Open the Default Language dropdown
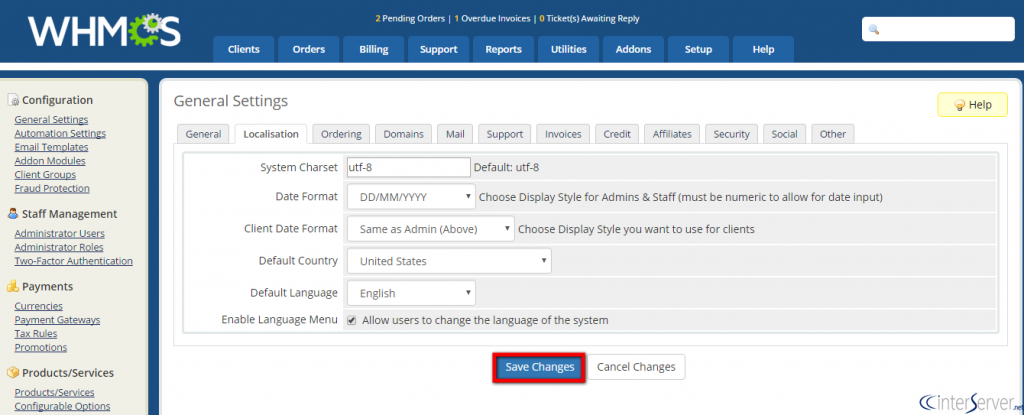The height and width of the screenshot is (415, 1024). [x=411, y=293]
